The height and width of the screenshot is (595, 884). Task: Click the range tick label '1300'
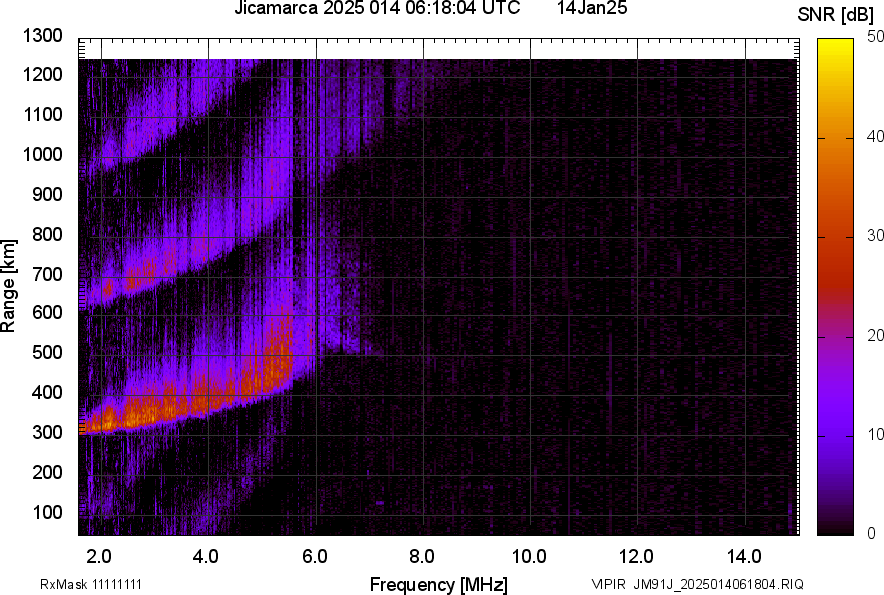pyautogui.click(x=42, y=36)
